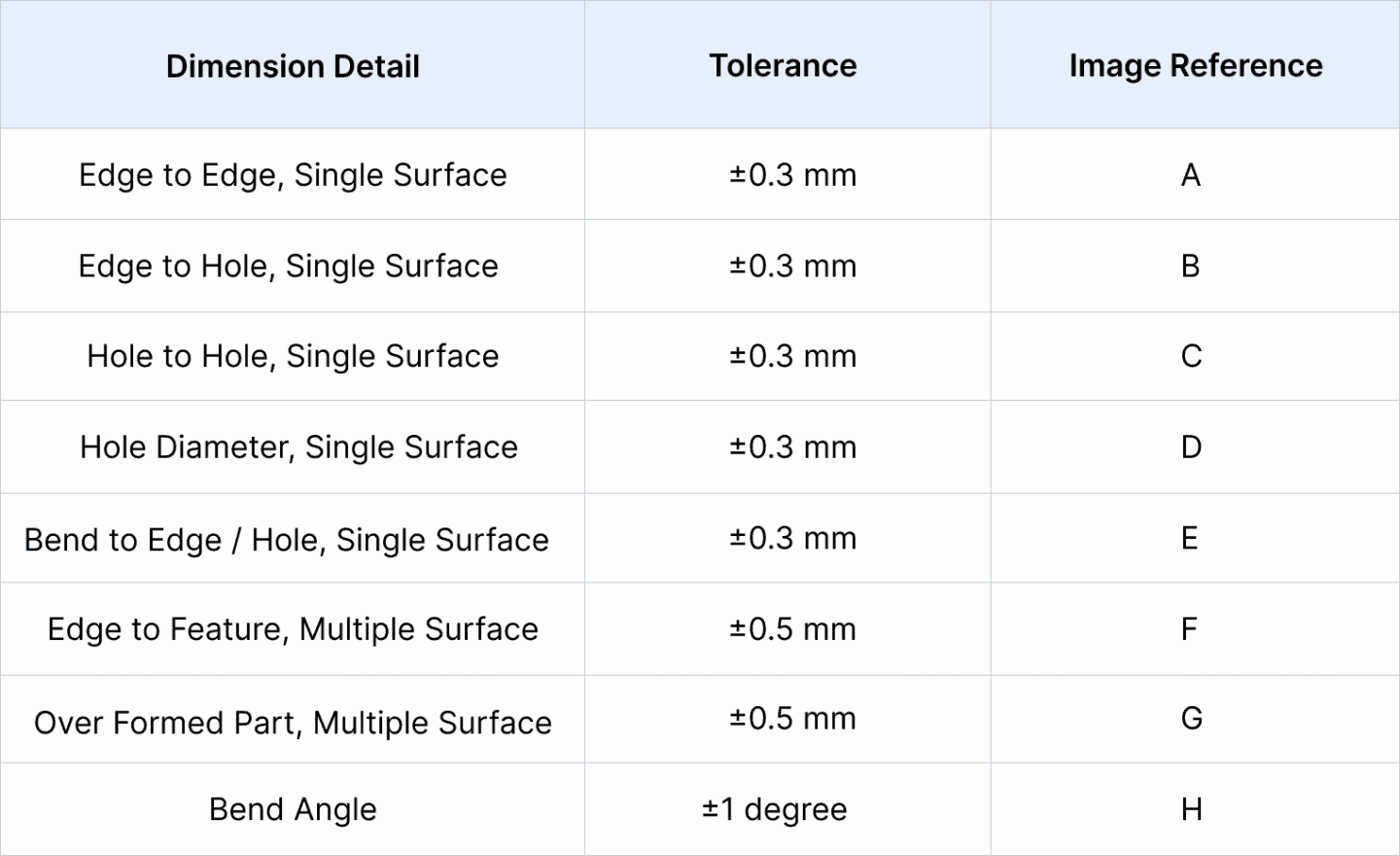This screenshot has width=1400, height=856.
Task: Click the Tolerance column header
Action: [783, 65]
